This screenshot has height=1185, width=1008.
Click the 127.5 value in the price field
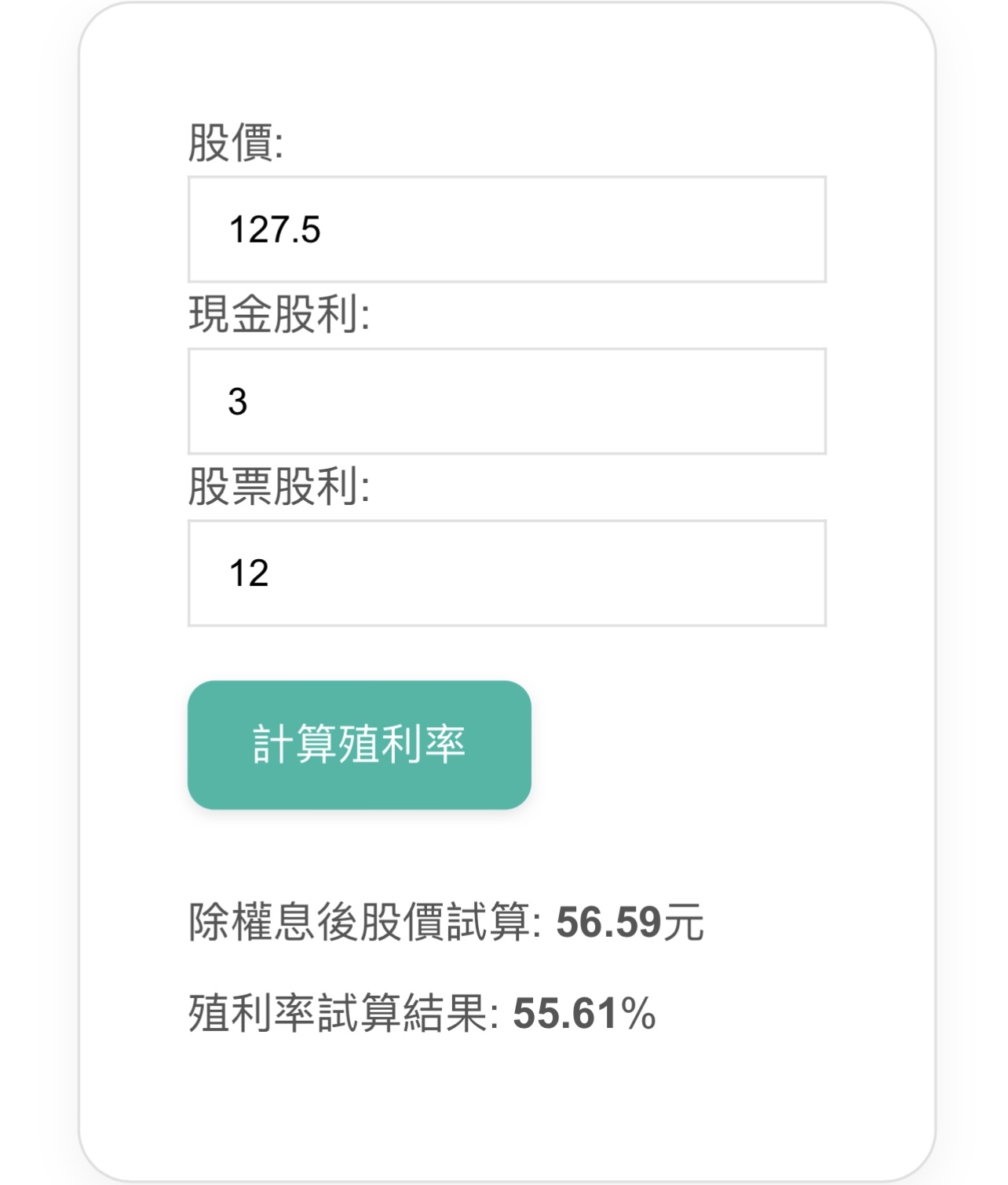[x=275, y=230]
